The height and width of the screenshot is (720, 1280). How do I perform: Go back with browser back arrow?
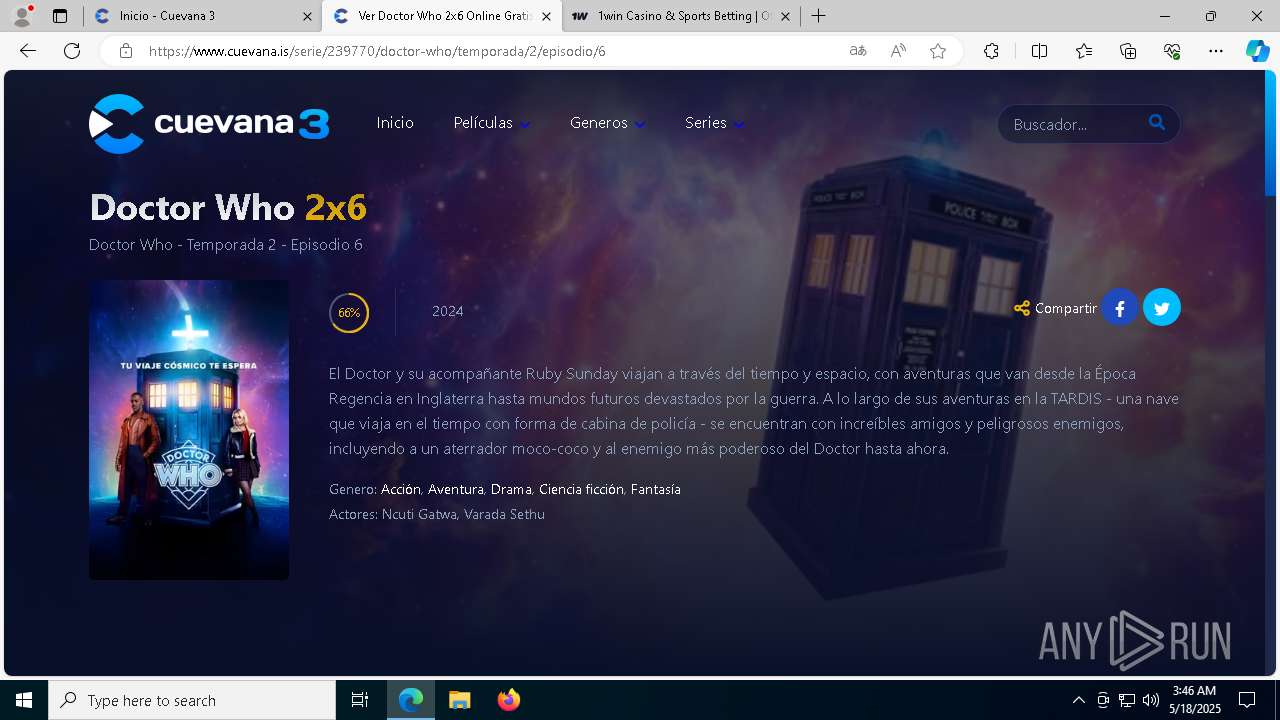[x=28, y=51]
